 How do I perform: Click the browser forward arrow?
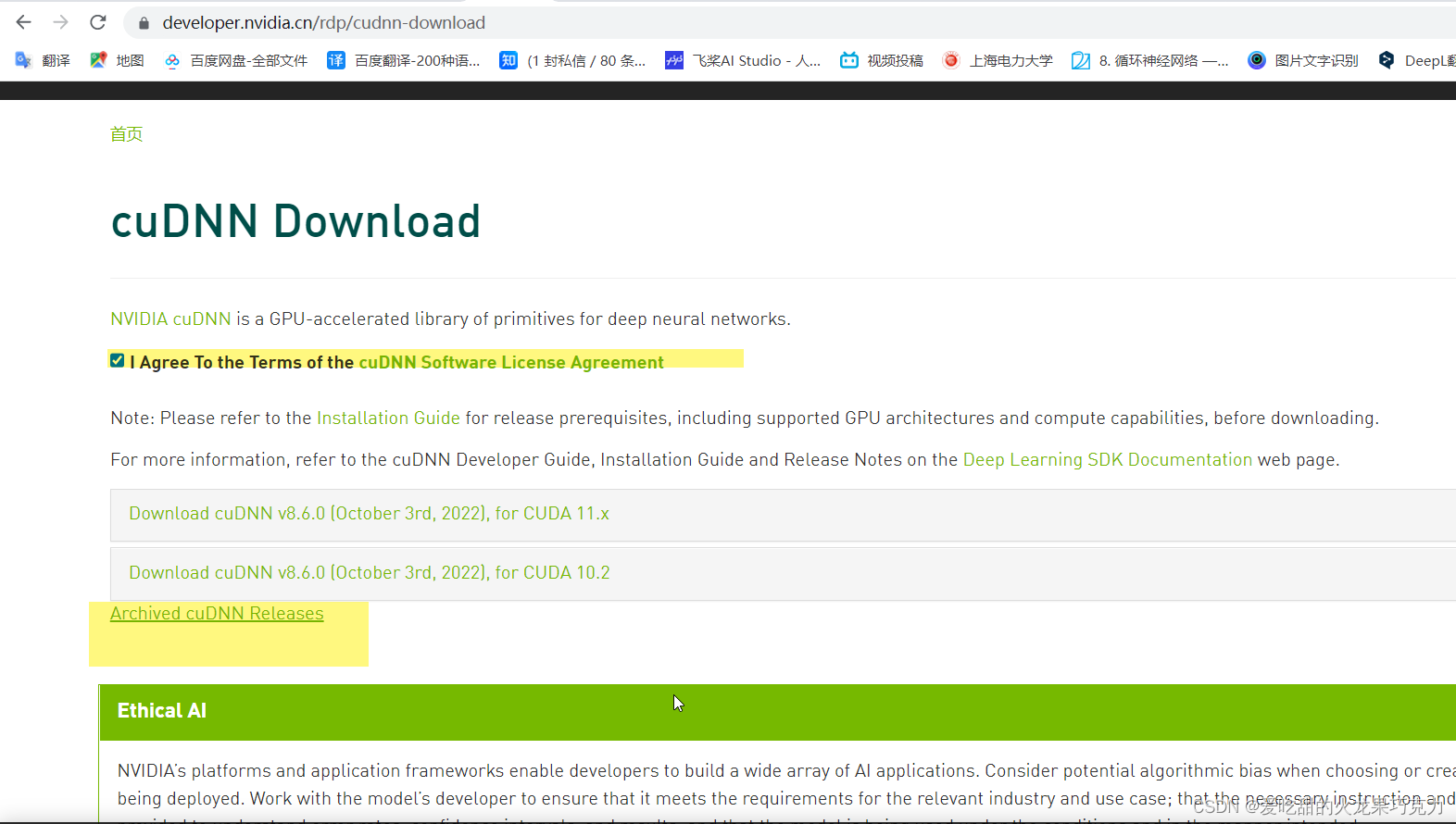click(x=61, y=22)
